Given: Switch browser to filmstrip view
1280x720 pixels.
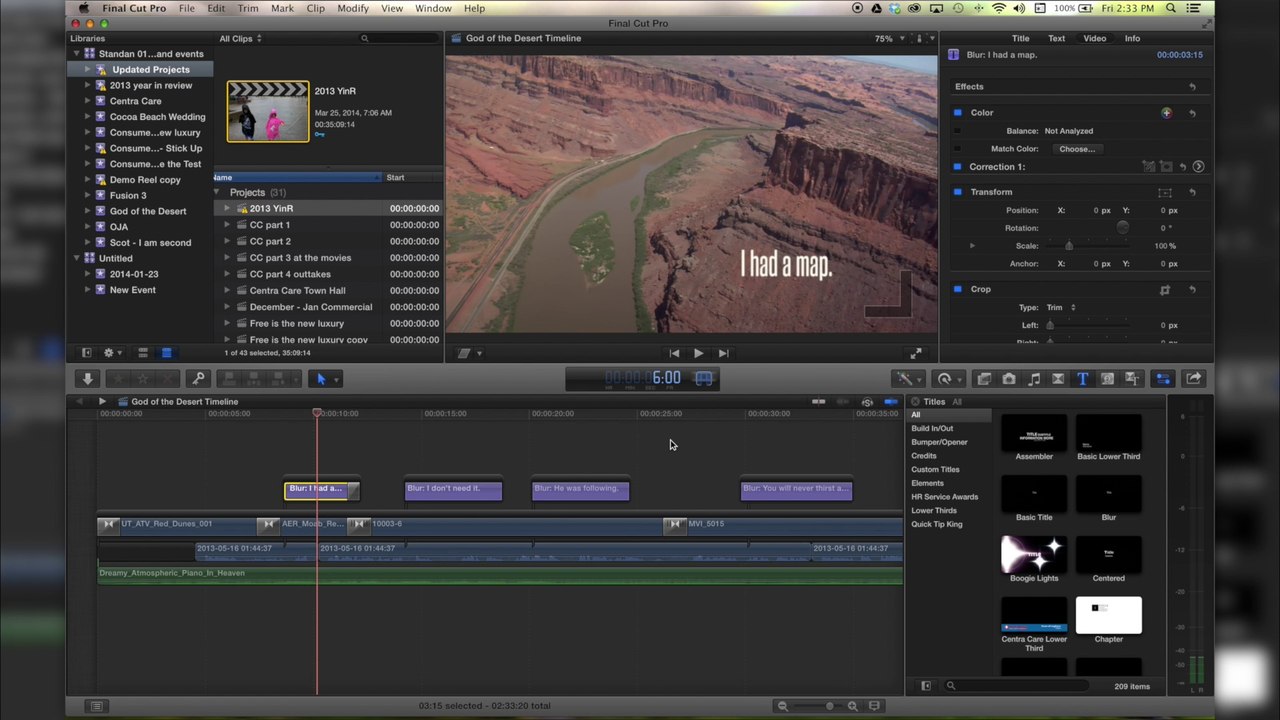Looking at the screenshot, I should point(143,353).
